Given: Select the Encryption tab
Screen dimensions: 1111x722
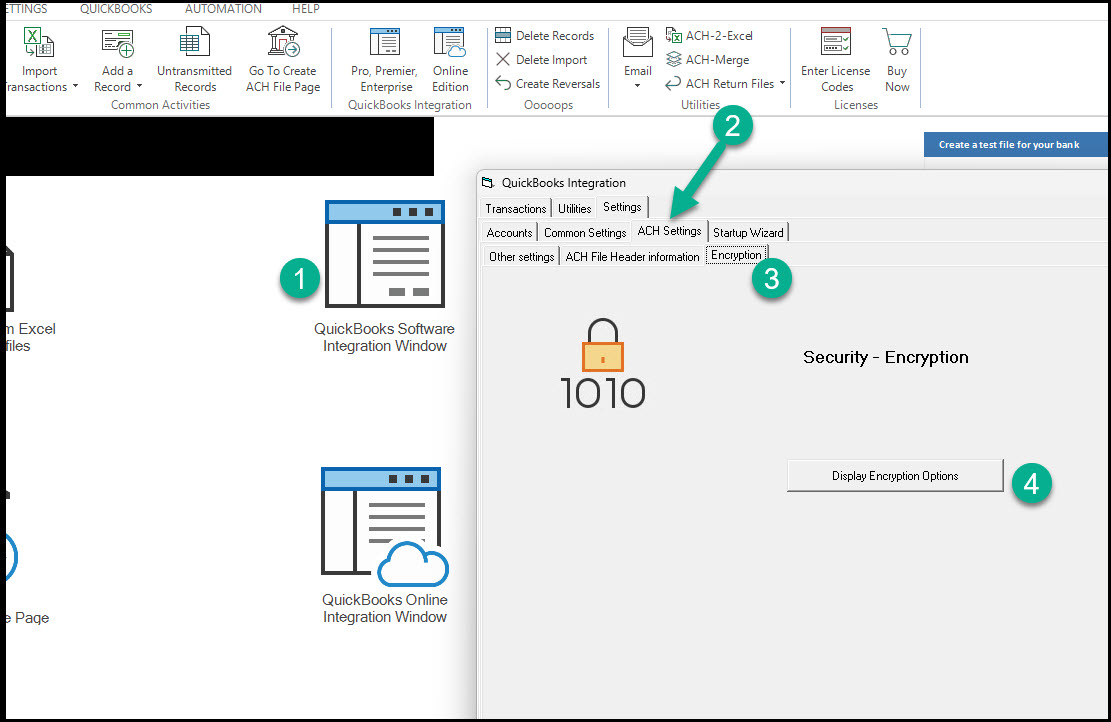Looking at the screenshot, I should coord(736,255).
